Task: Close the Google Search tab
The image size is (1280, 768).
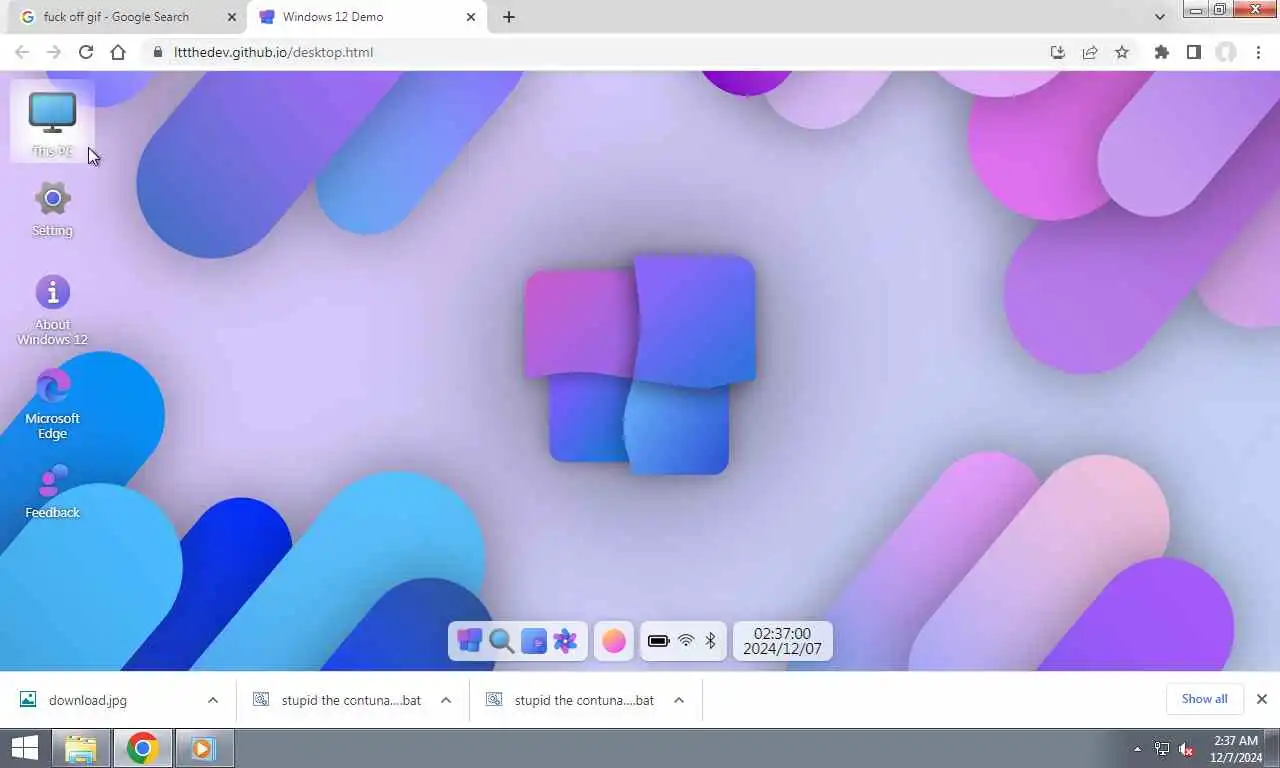Action: pos(232,17)
